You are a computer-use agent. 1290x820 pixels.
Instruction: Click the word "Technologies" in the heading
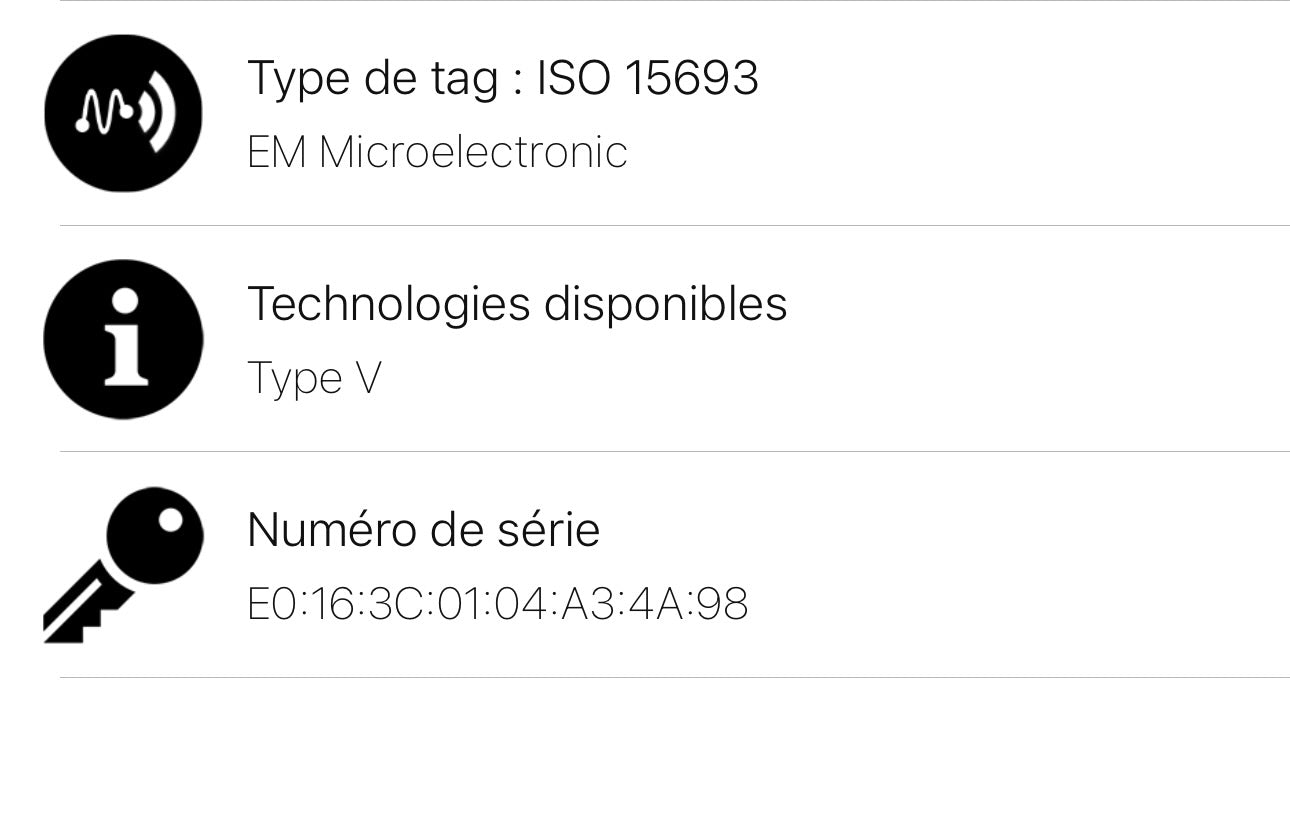388,304
